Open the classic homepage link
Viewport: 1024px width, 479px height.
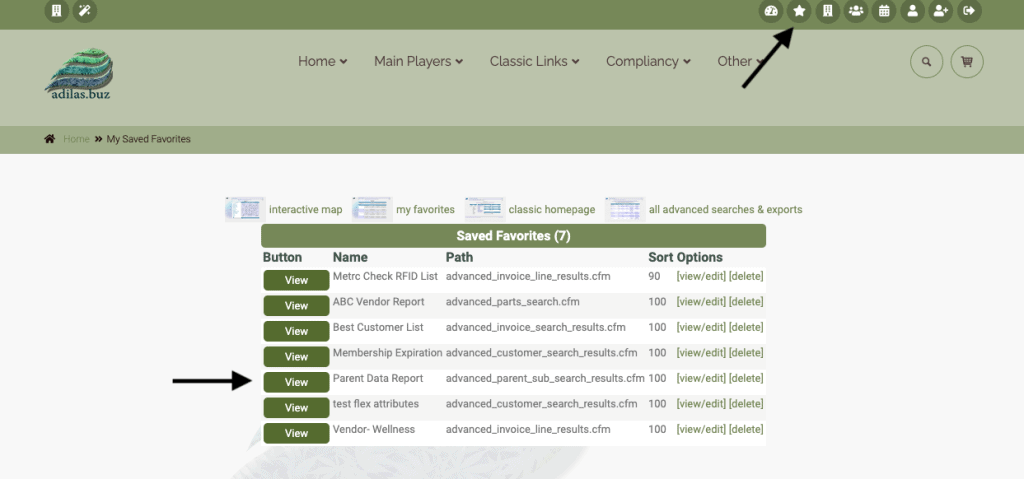[x=552, y=210]
